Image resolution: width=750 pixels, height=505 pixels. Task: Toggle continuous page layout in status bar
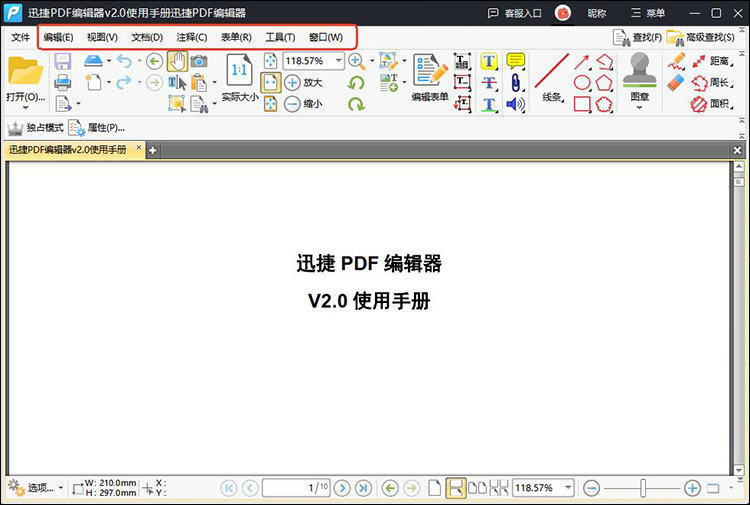pyautogui.click(x=455, y=488)
